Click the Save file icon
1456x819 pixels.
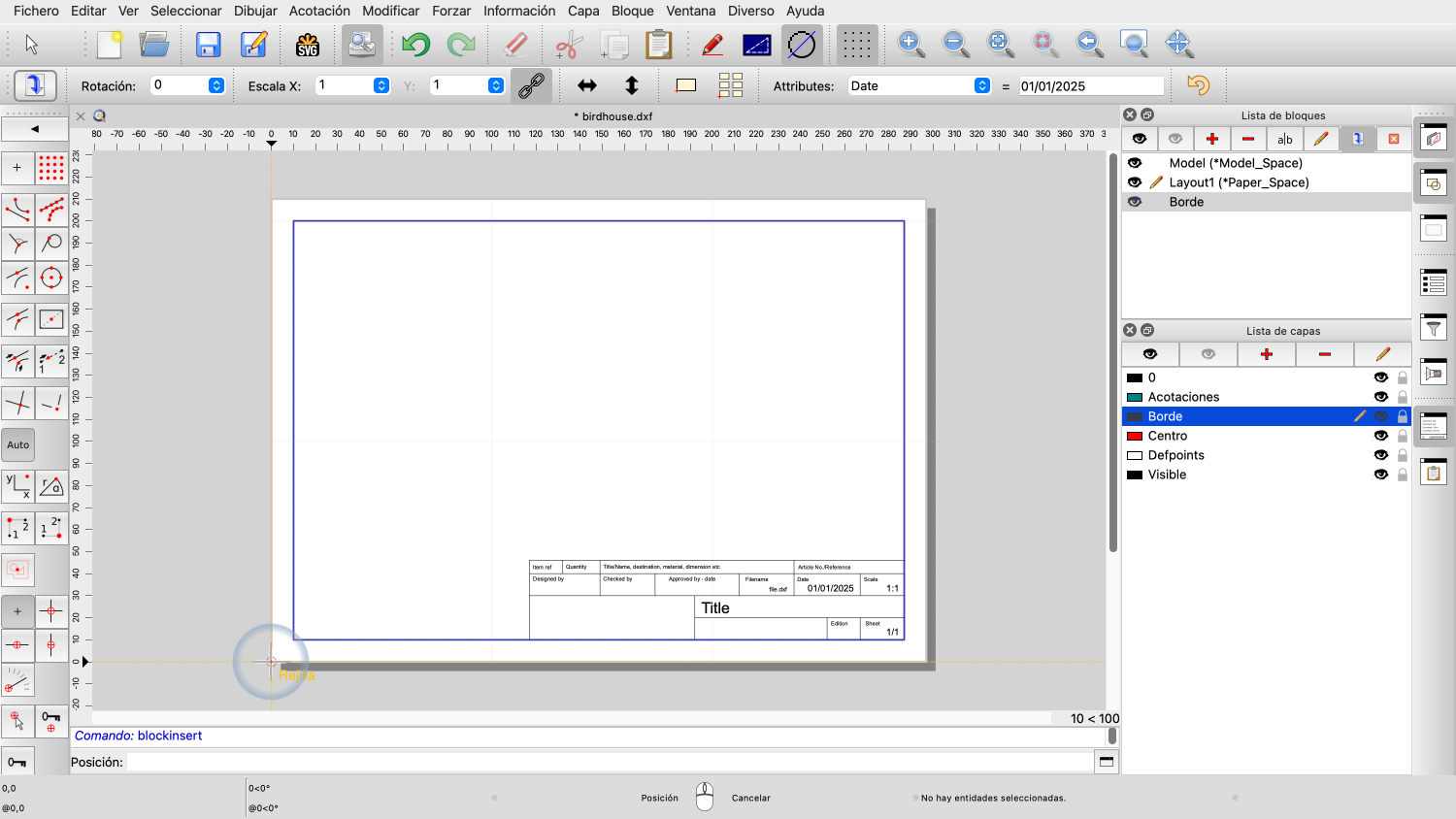click(x=208, y=45)
